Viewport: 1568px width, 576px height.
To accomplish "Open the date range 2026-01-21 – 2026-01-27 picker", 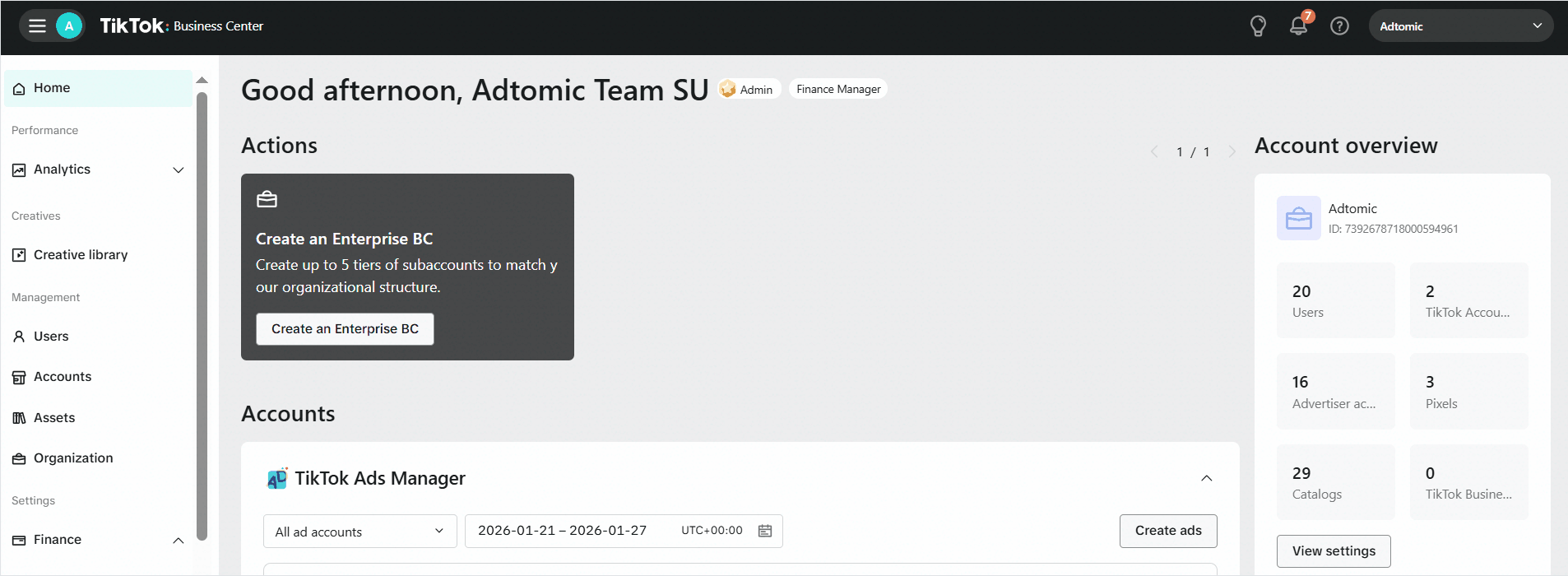I will pos(624,532).
